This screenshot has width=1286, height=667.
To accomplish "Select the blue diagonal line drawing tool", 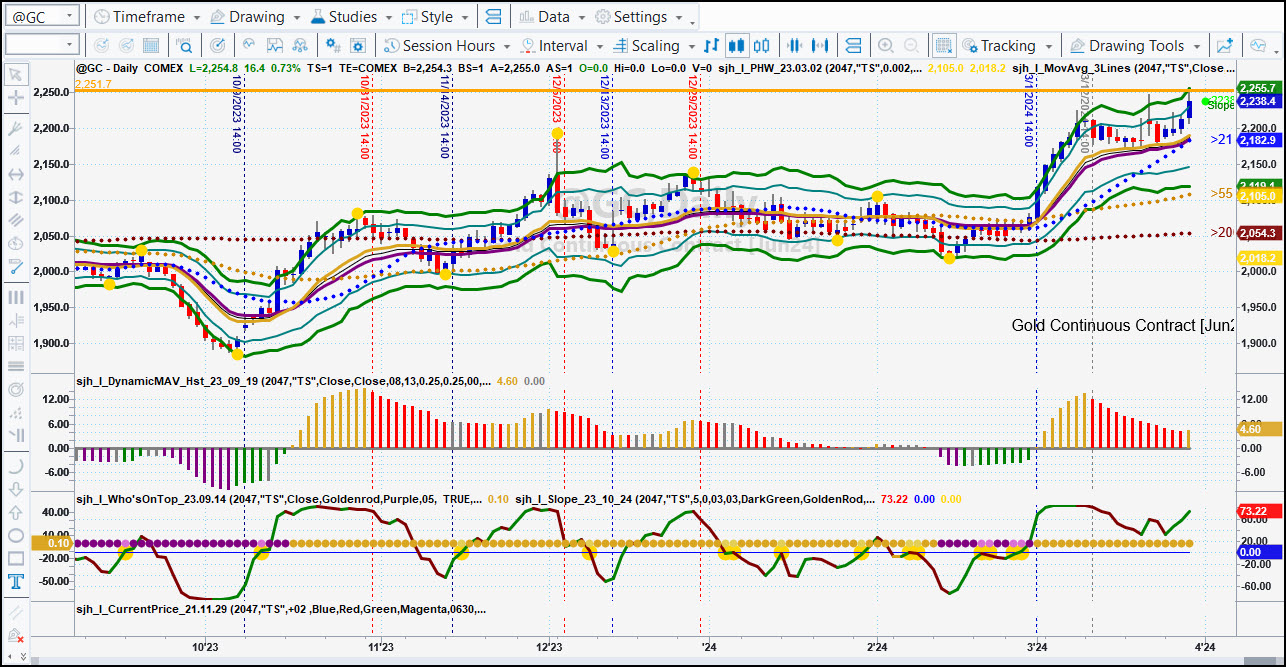I will coord(15,267).
